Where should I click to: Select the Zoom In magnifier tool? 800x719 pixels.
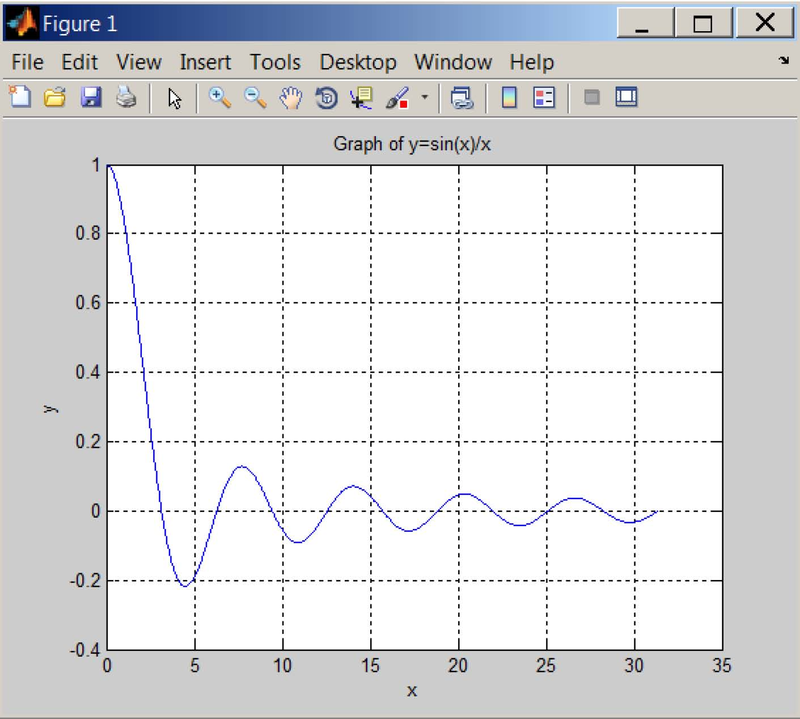tap(220, 97)
